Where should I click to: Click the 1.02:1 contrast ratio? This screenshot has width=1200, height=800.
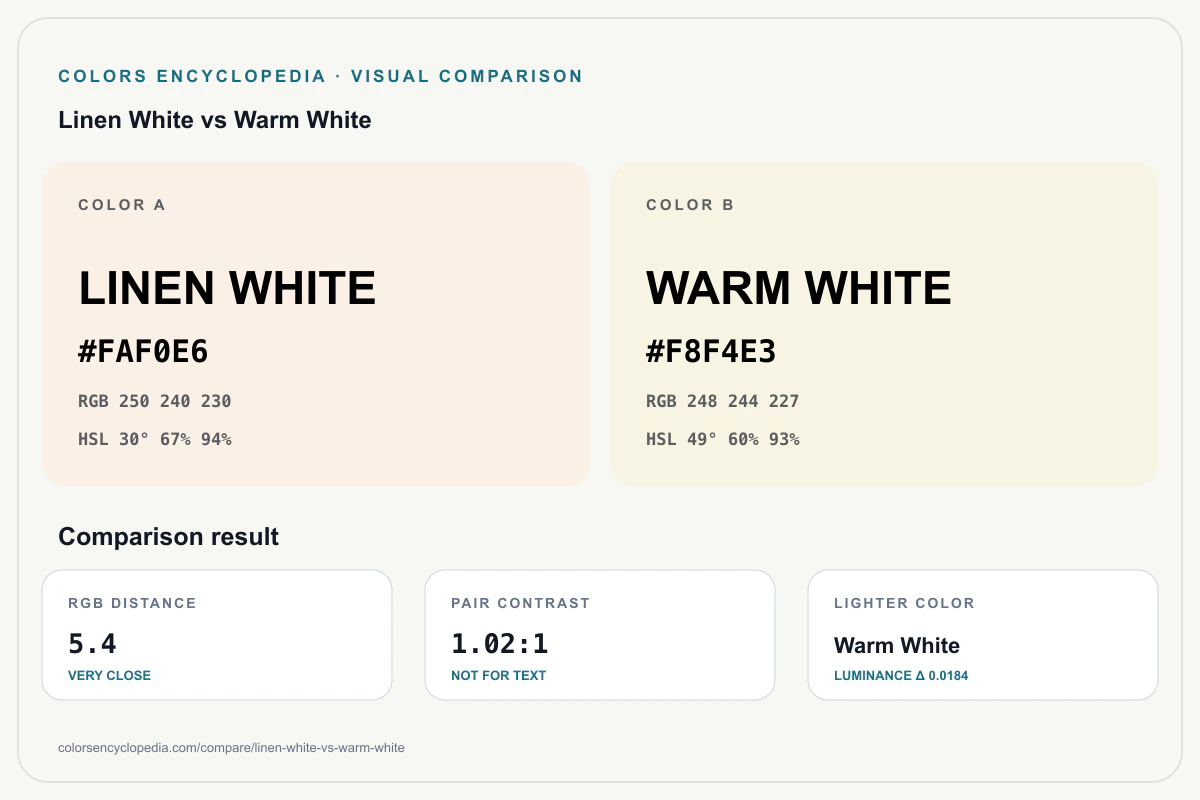coord(500,644)
